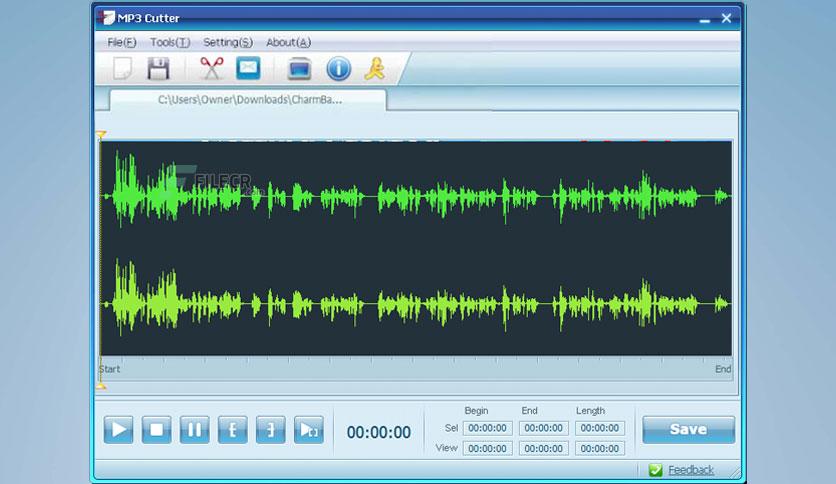Click the End label on timeline

click(x=723, y=369)
